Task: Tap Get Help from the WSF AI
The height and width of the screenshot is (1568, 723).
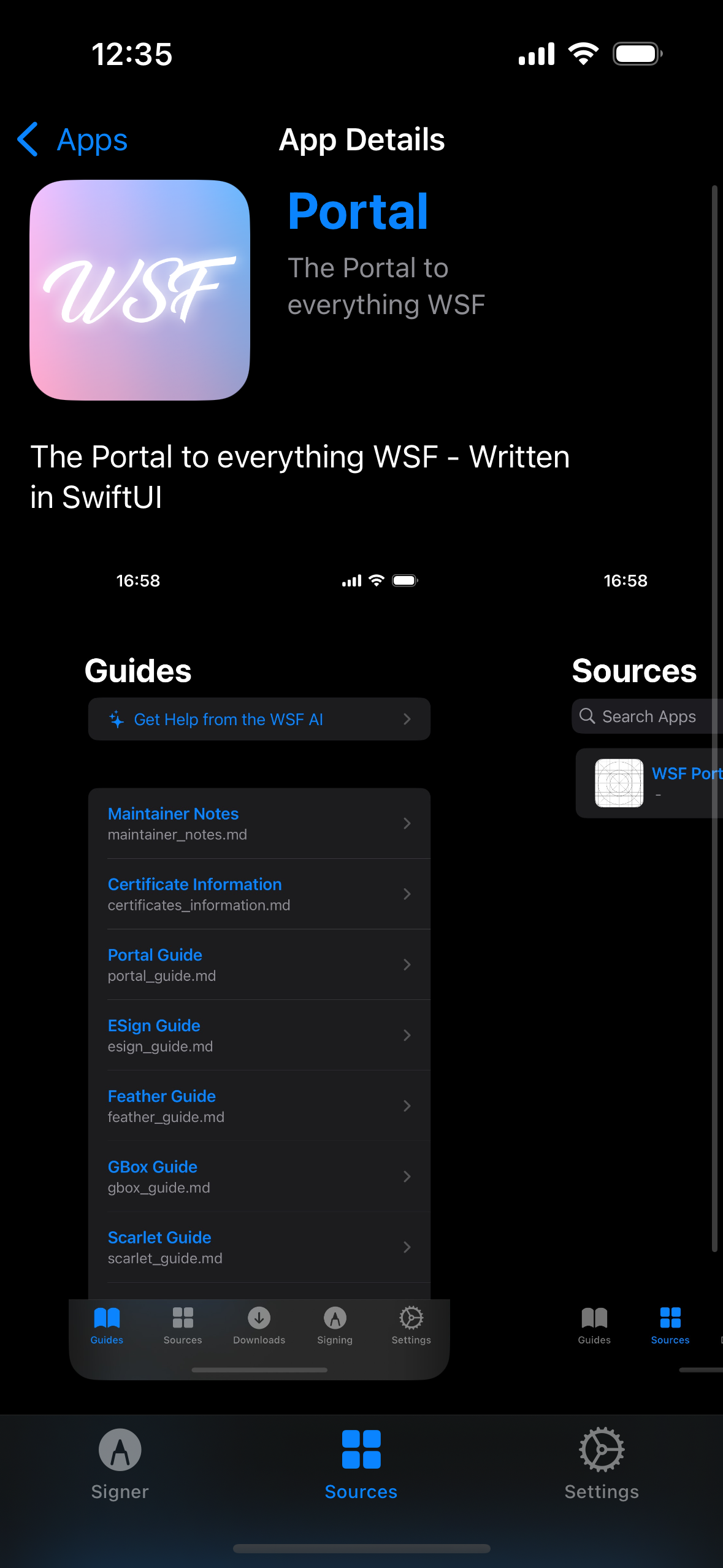Action: click(259, 719)
